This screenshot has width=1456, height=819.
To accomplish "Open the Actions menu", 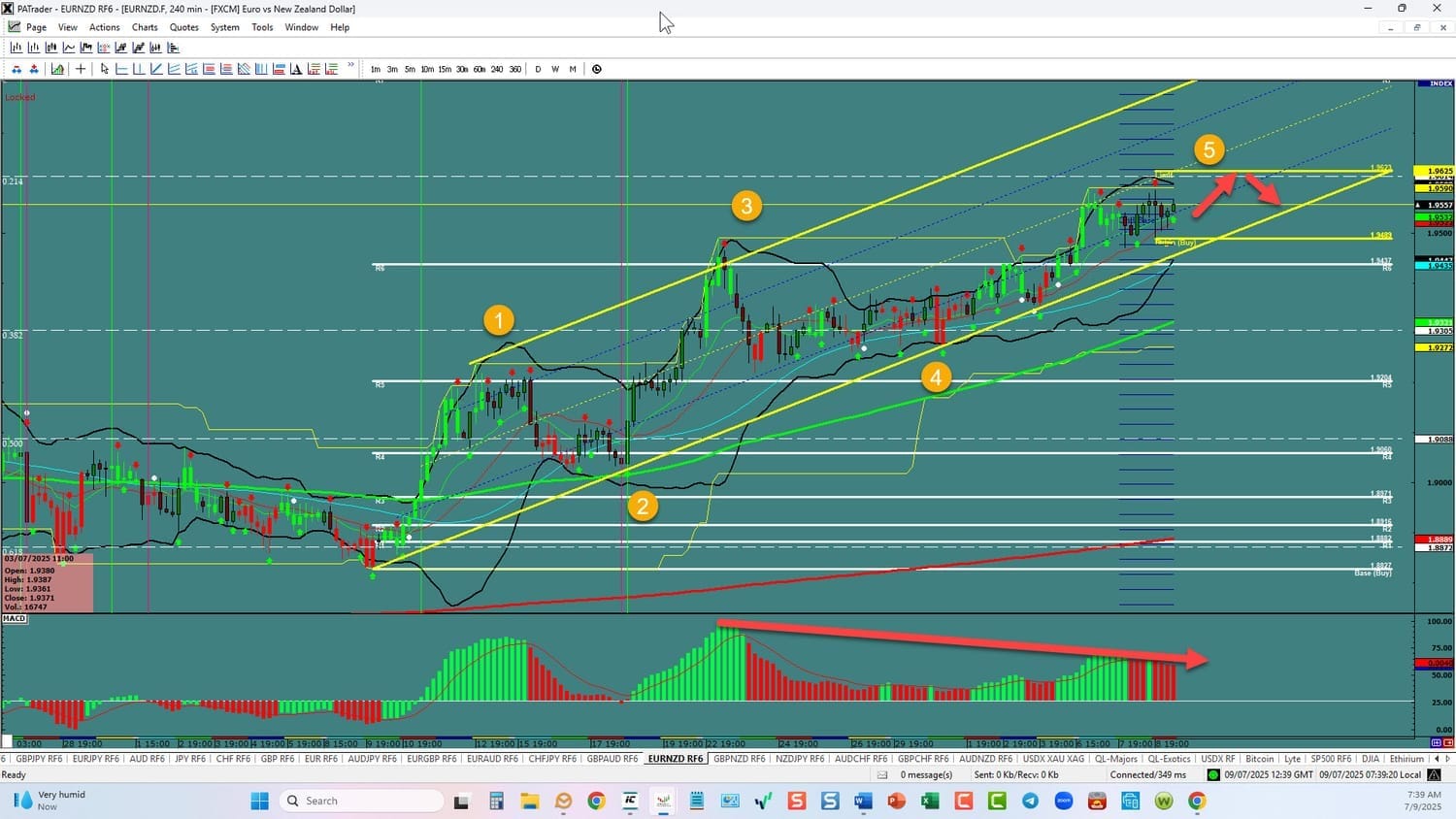I will coord(105,27).
